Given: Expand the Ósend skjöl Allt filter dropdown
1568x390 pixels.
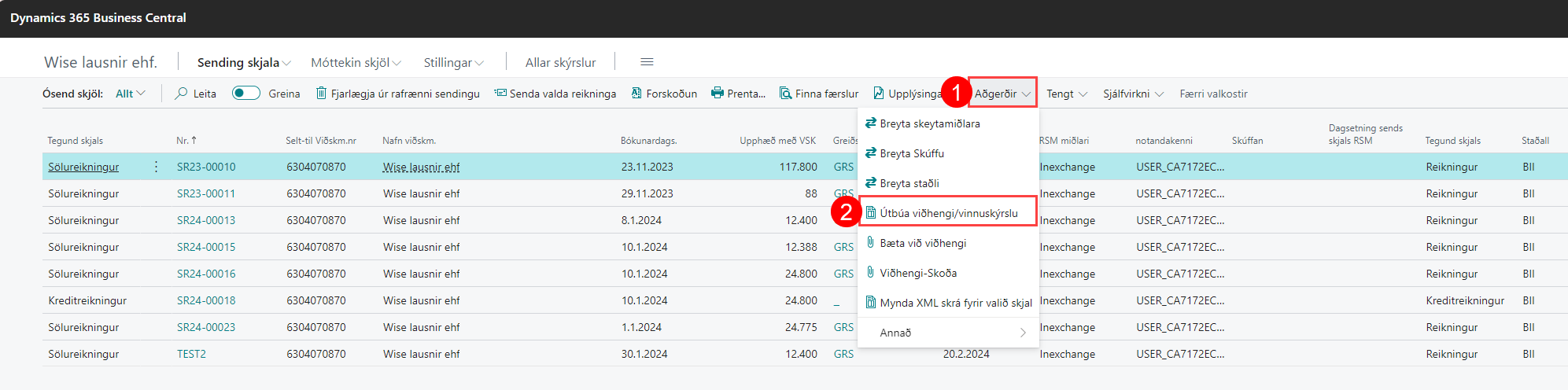Looking at the screenshot, I should click(131, 94).
